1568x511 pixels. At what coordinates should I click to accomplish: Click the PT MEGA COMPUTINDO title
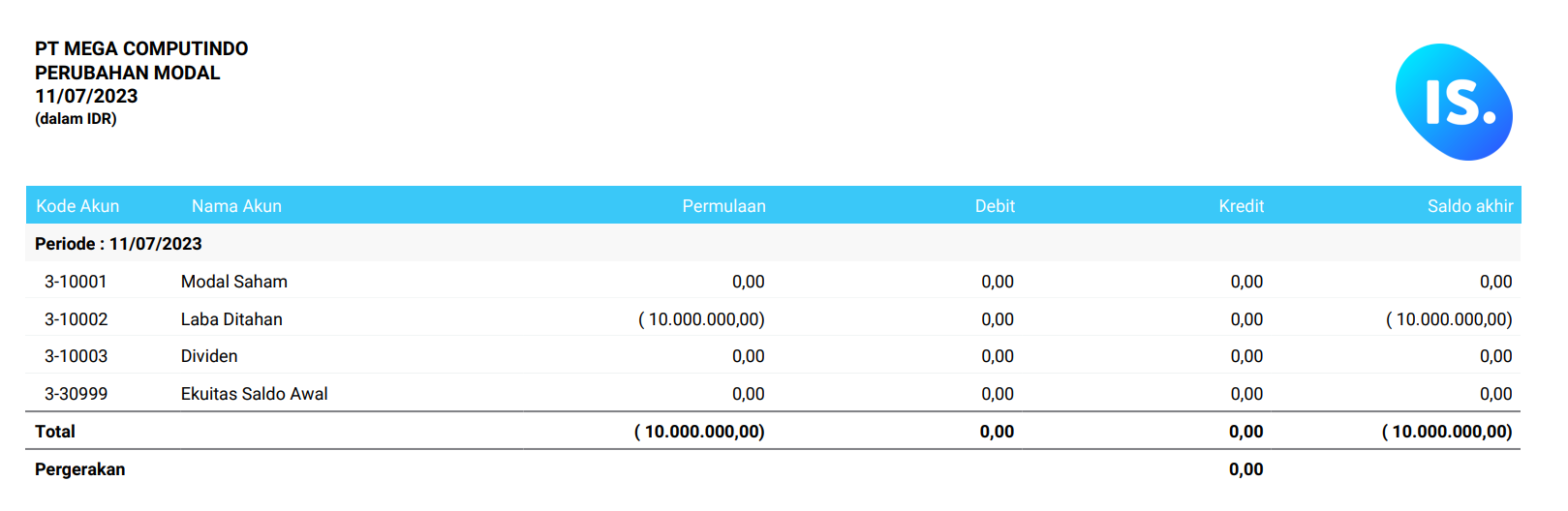click(141, 48)
